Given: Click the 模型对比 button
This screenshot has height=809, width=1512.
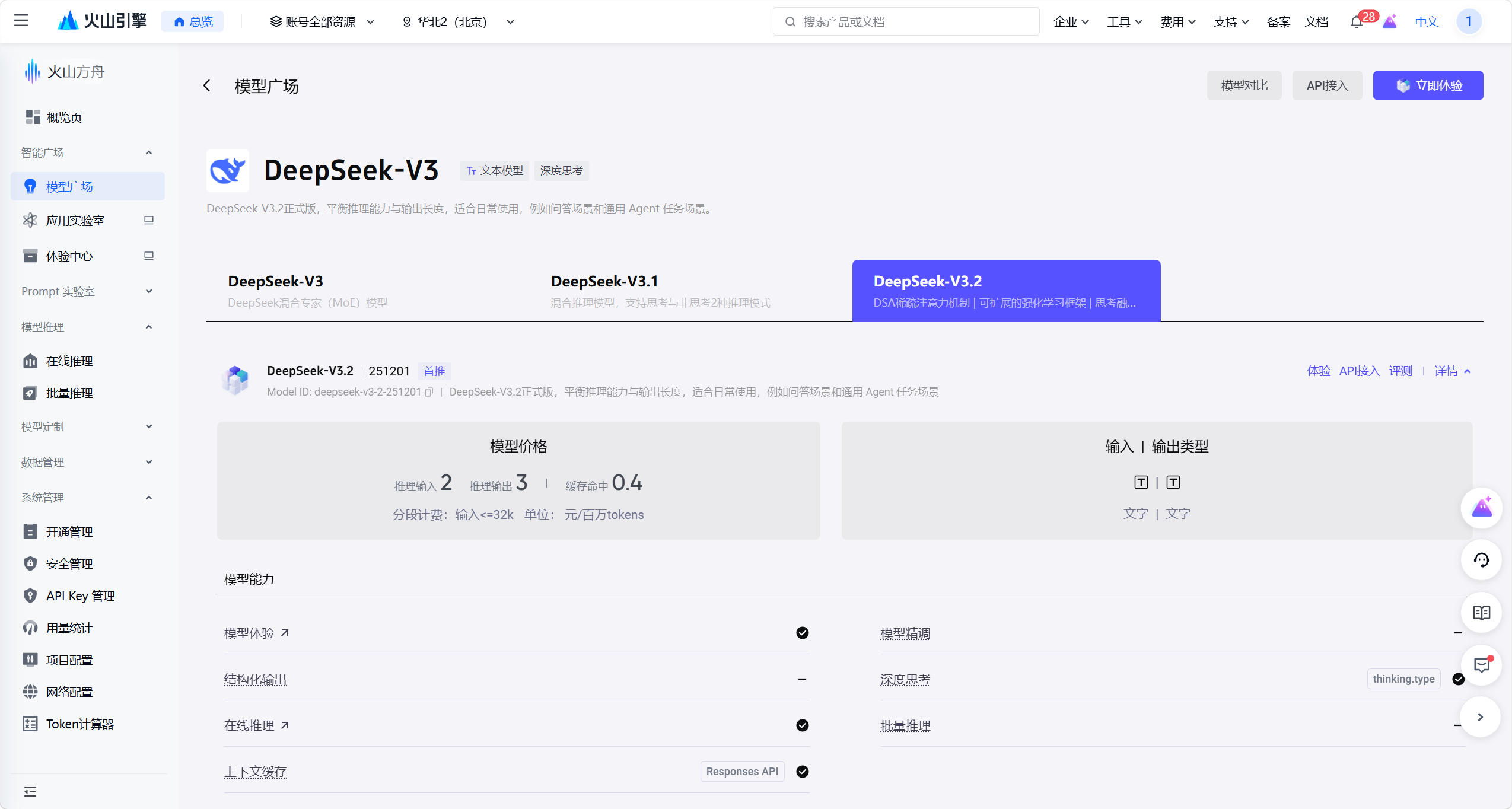Looking at the screenshot, I should (x=1244, y=85).
